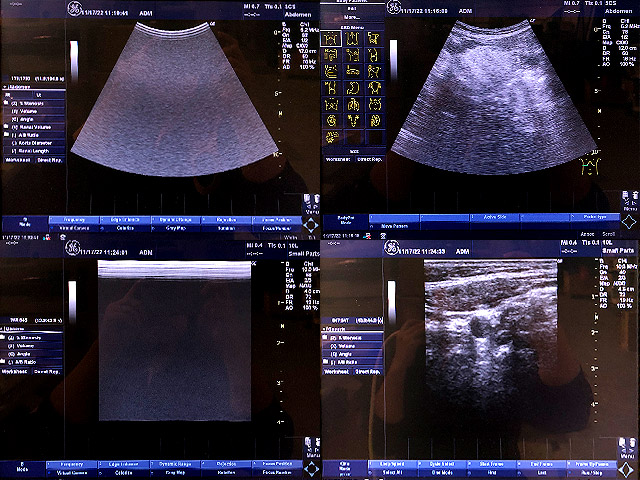Choose the stomach-shaped body pattern icon
This screenshot has width=640, height=480.
click(353, 88)
